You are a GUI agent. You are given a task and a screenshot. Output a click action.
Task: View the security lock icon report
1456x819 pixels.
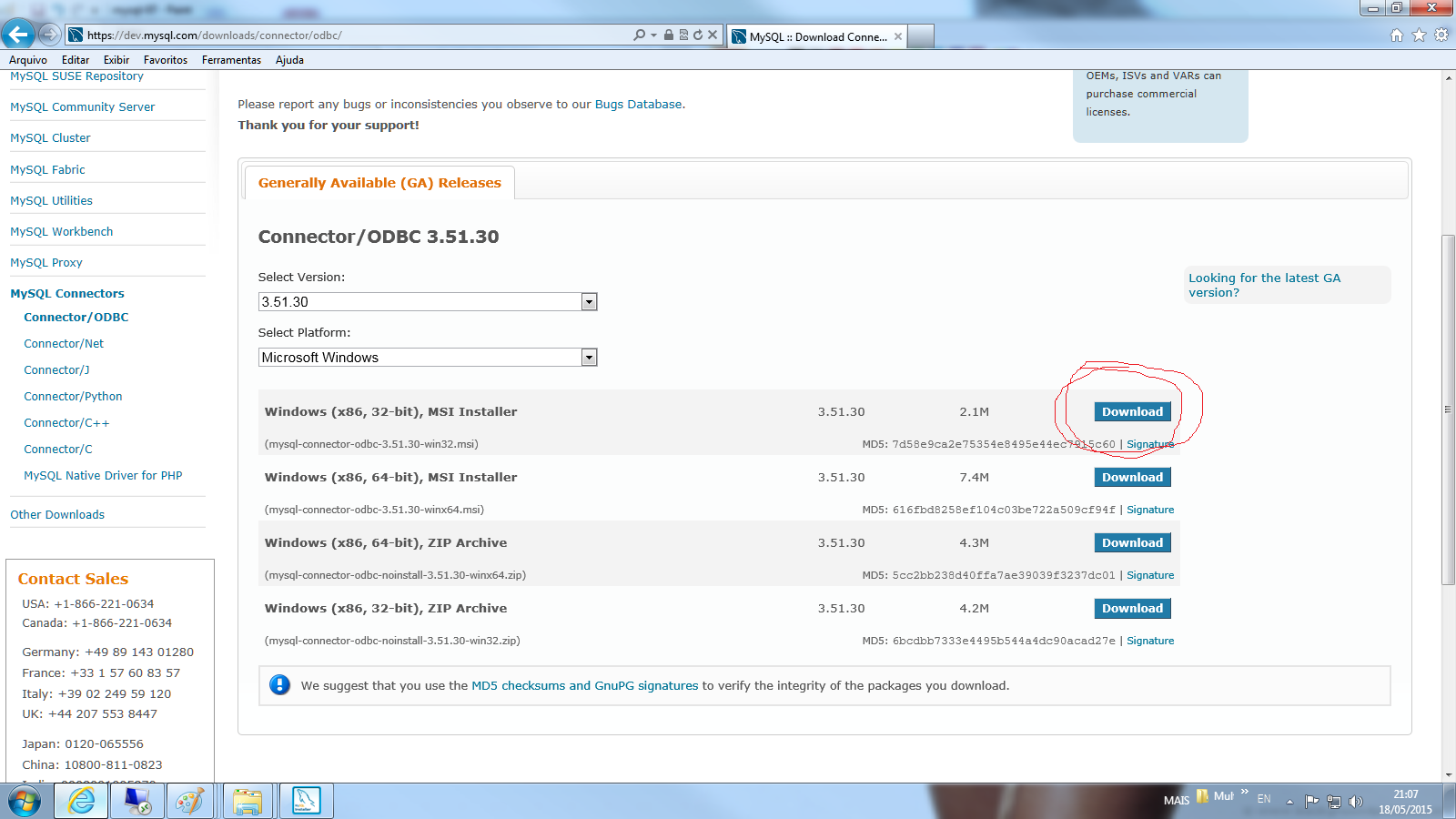pos(669,35)
